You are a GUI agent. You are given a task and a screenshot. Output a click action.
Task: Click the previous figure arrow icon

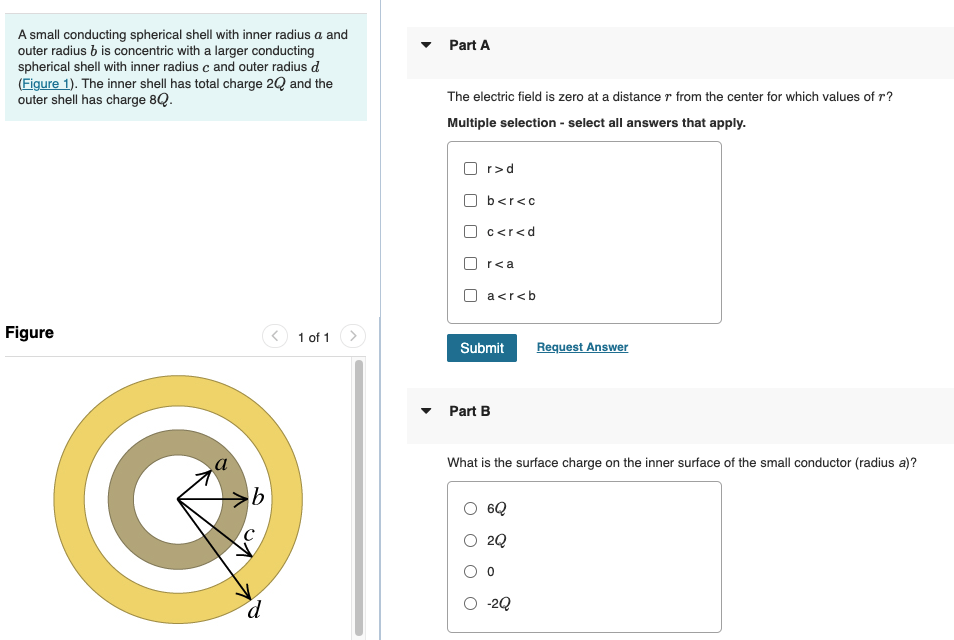click(275, 336)
